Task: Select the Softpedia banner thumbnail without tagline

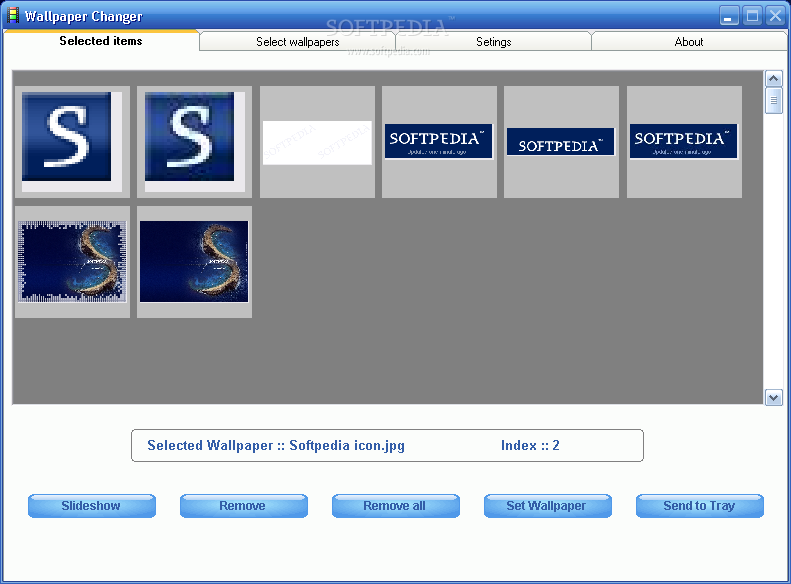Action: 561,142
